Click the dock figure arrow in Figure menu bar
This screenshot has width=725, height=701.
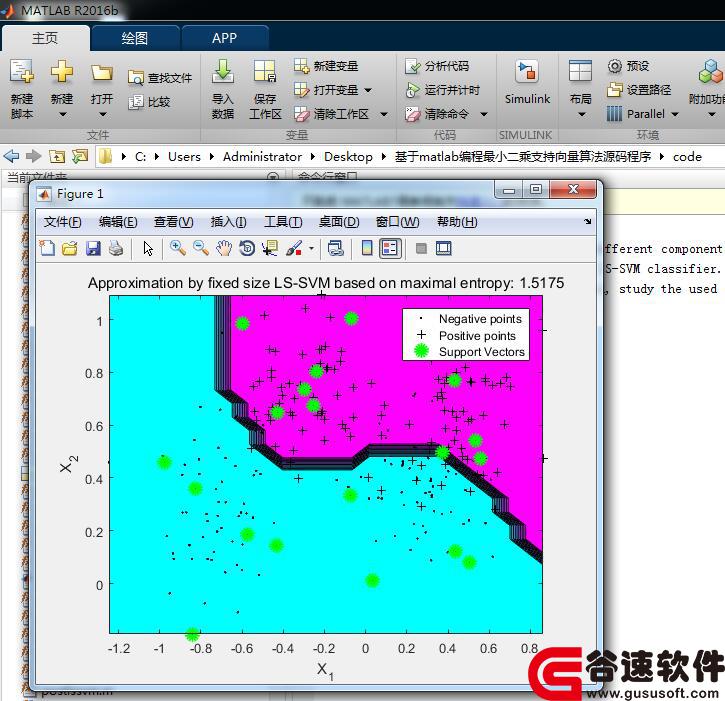click(x=587, y=221)
